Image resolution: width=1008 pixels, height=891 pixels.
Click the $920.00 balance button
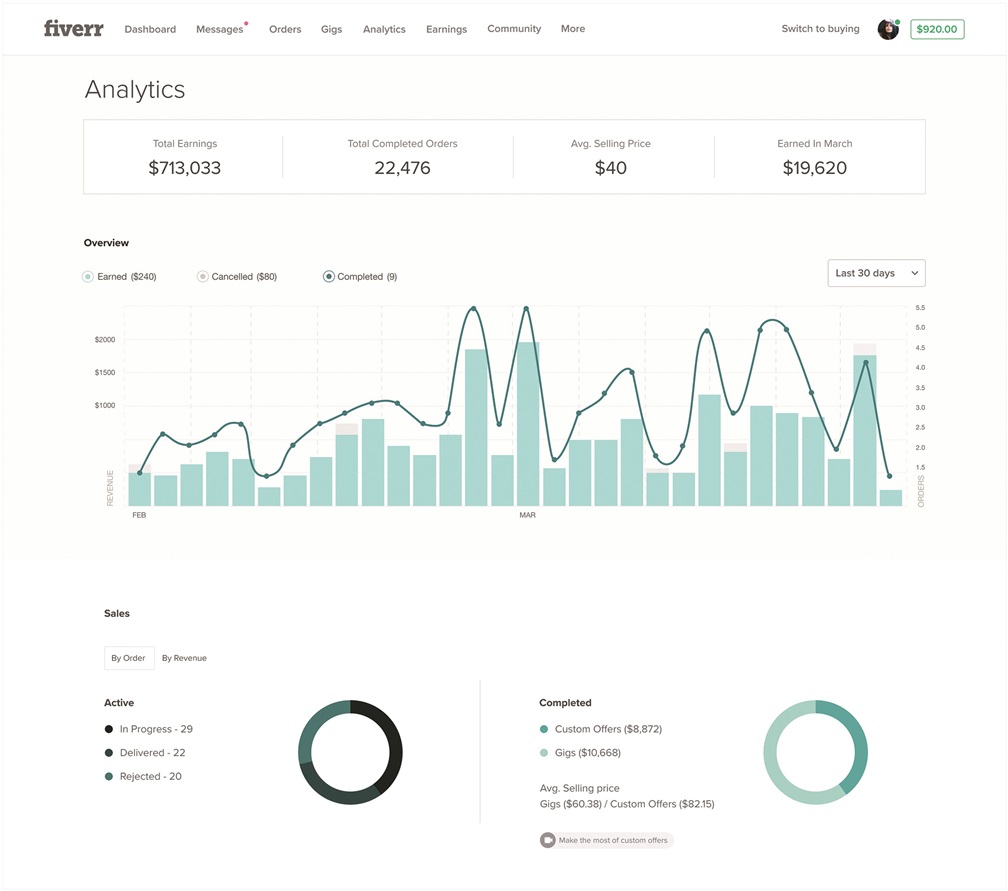click(937, 30)
